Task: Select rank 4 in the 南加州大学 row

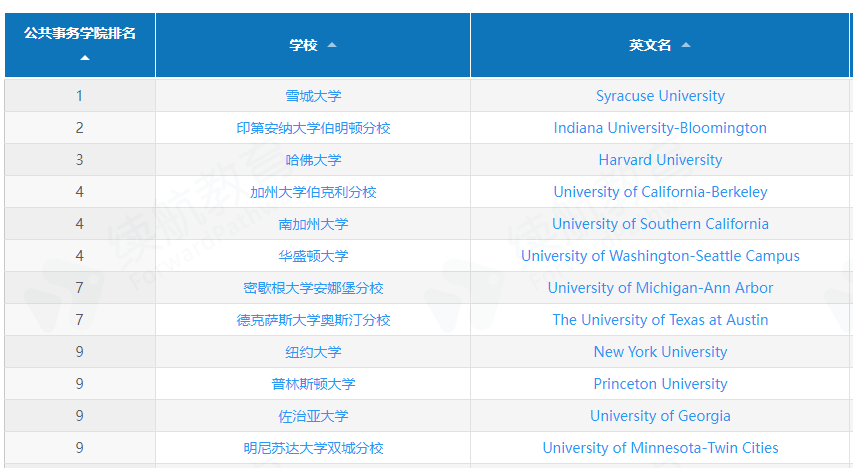Action: click(x=79, y=224)
